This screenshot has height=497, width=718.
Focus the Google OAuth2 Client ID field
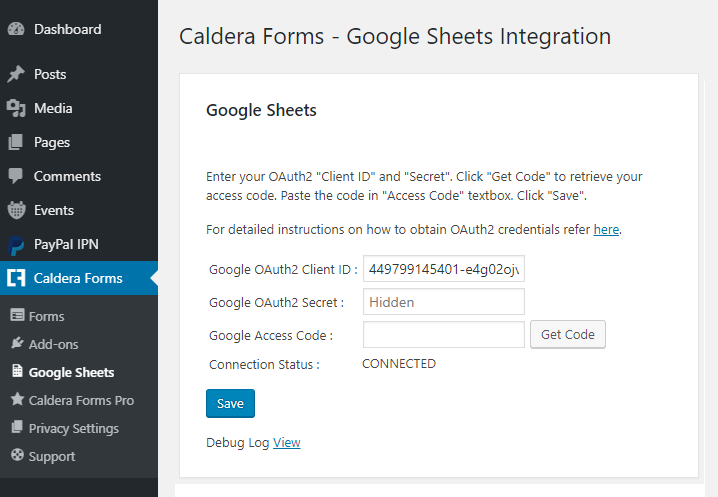point(444,269)
